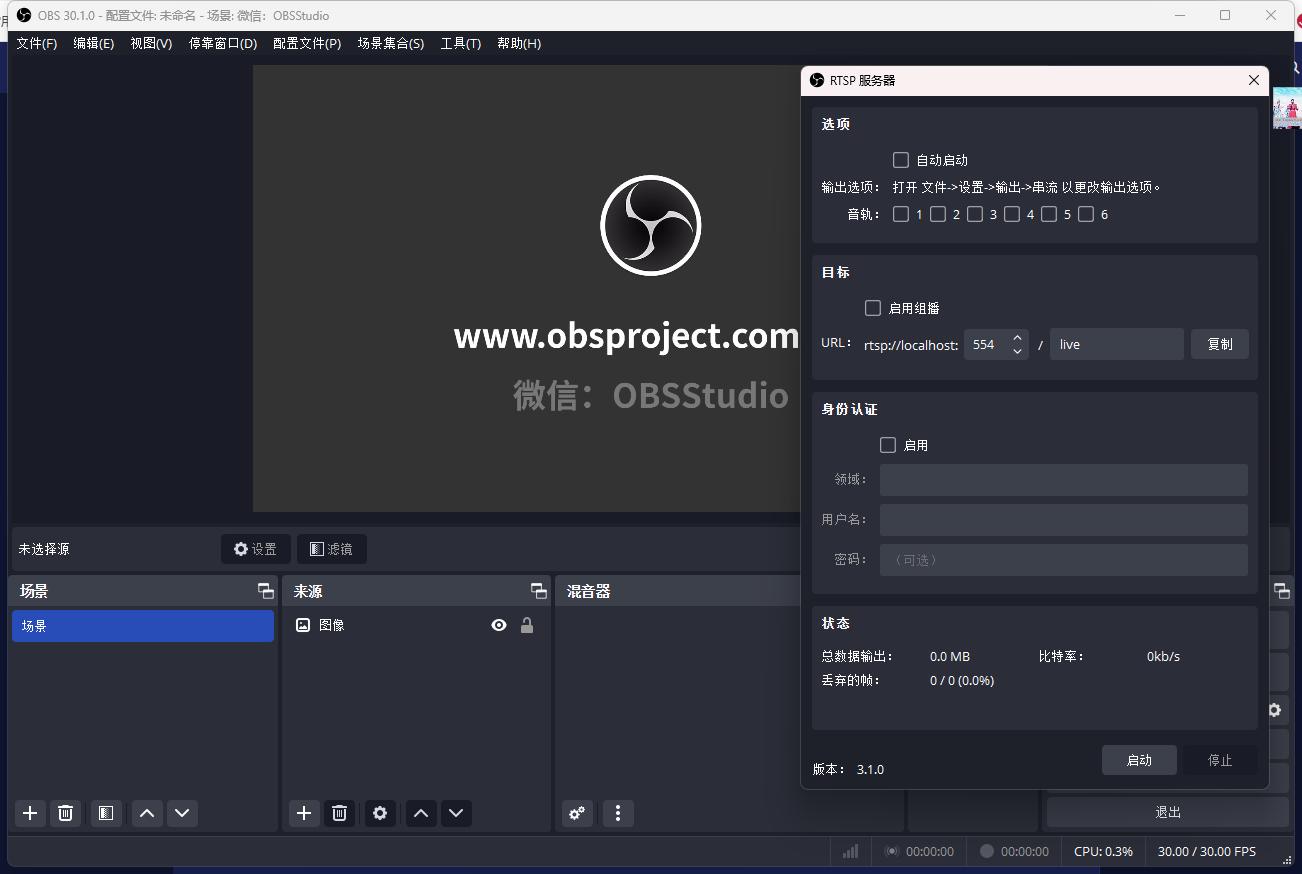Open the 视图 menu
1302x874 pixels.
click(150, 43)
